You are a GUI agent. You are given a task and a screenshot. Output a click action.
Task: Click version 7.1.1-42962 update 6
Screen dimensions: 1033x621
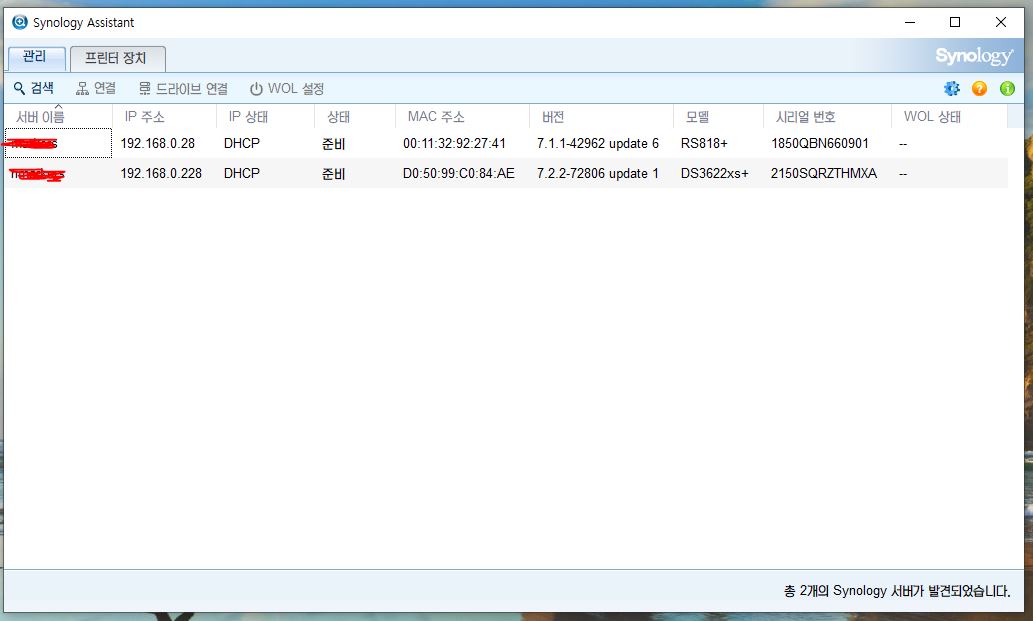point(598,143)
